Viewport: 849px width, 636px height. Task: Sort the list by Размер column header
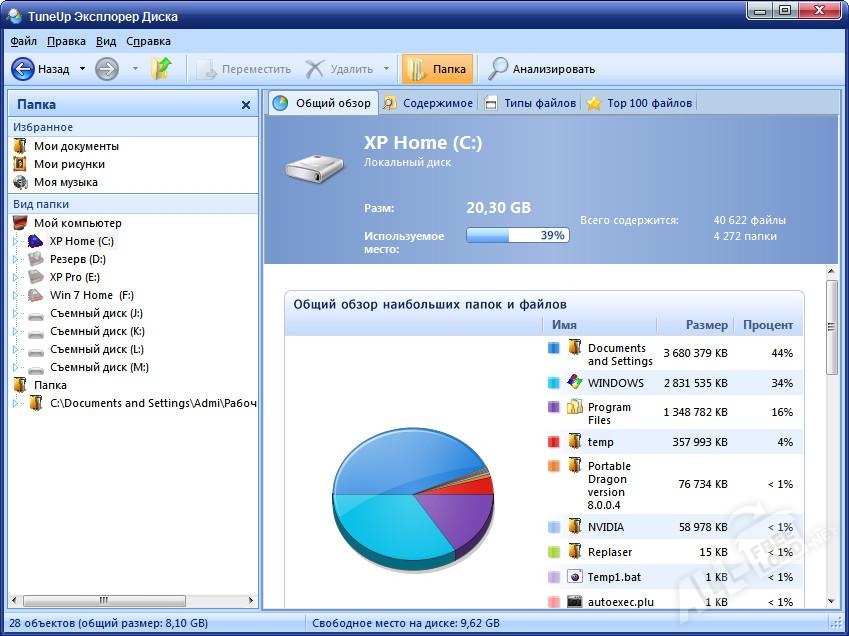[706, 325]
